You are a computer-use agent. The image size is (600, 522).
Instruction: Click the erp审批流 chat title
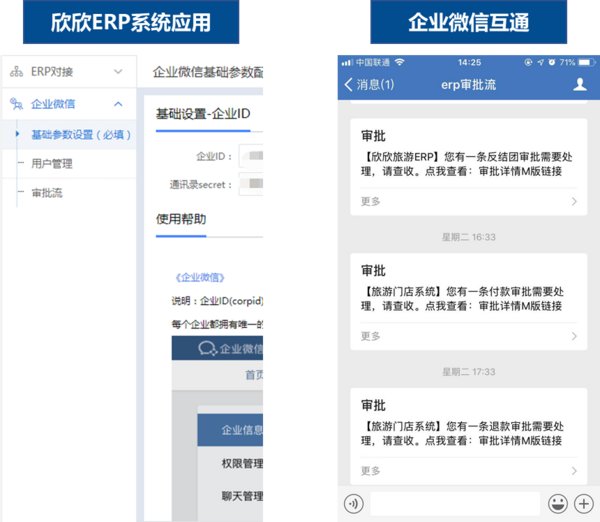point(468,85)
